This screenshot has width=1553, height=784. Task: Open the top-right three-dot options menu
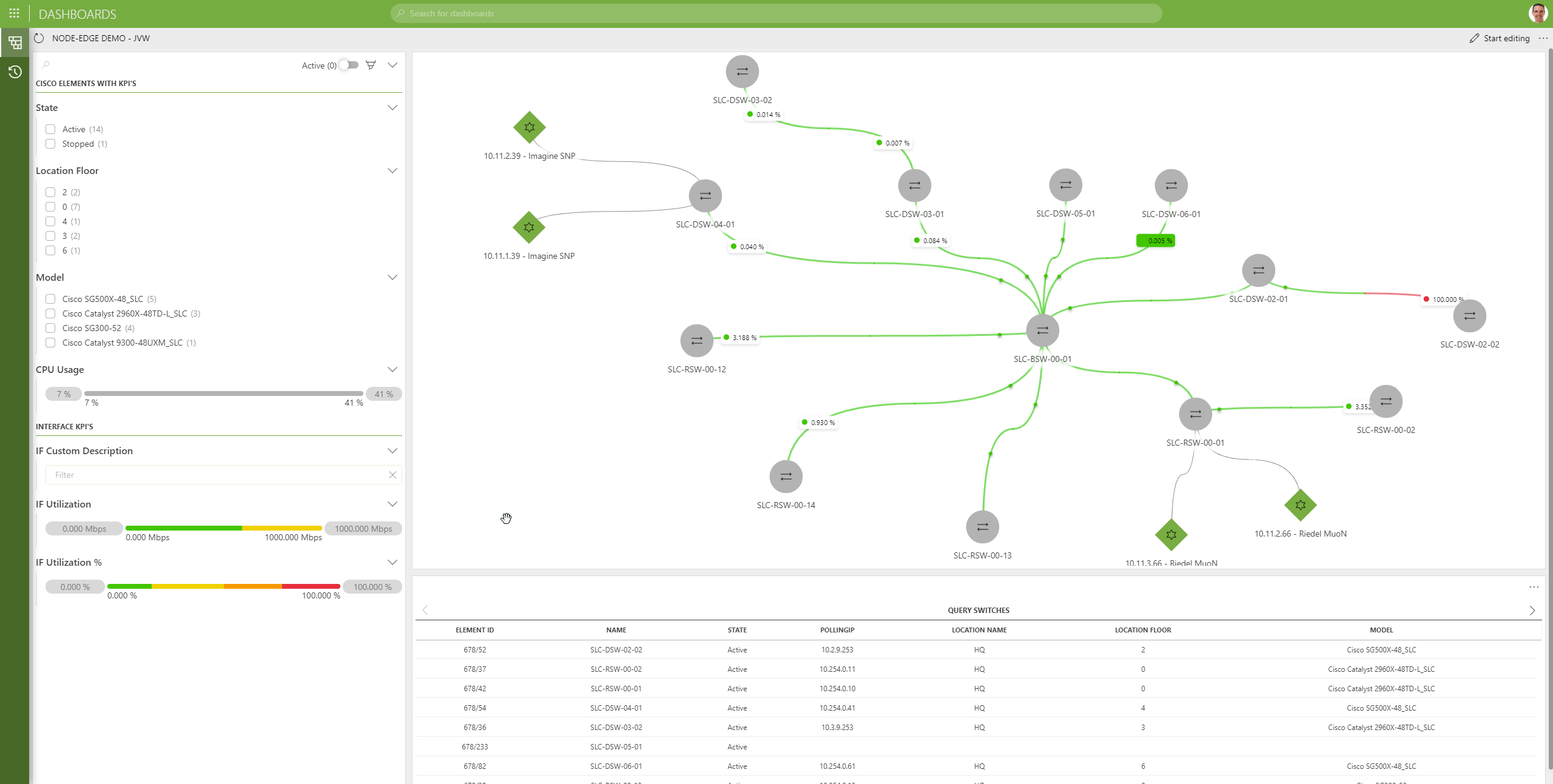coord(1543,38)
